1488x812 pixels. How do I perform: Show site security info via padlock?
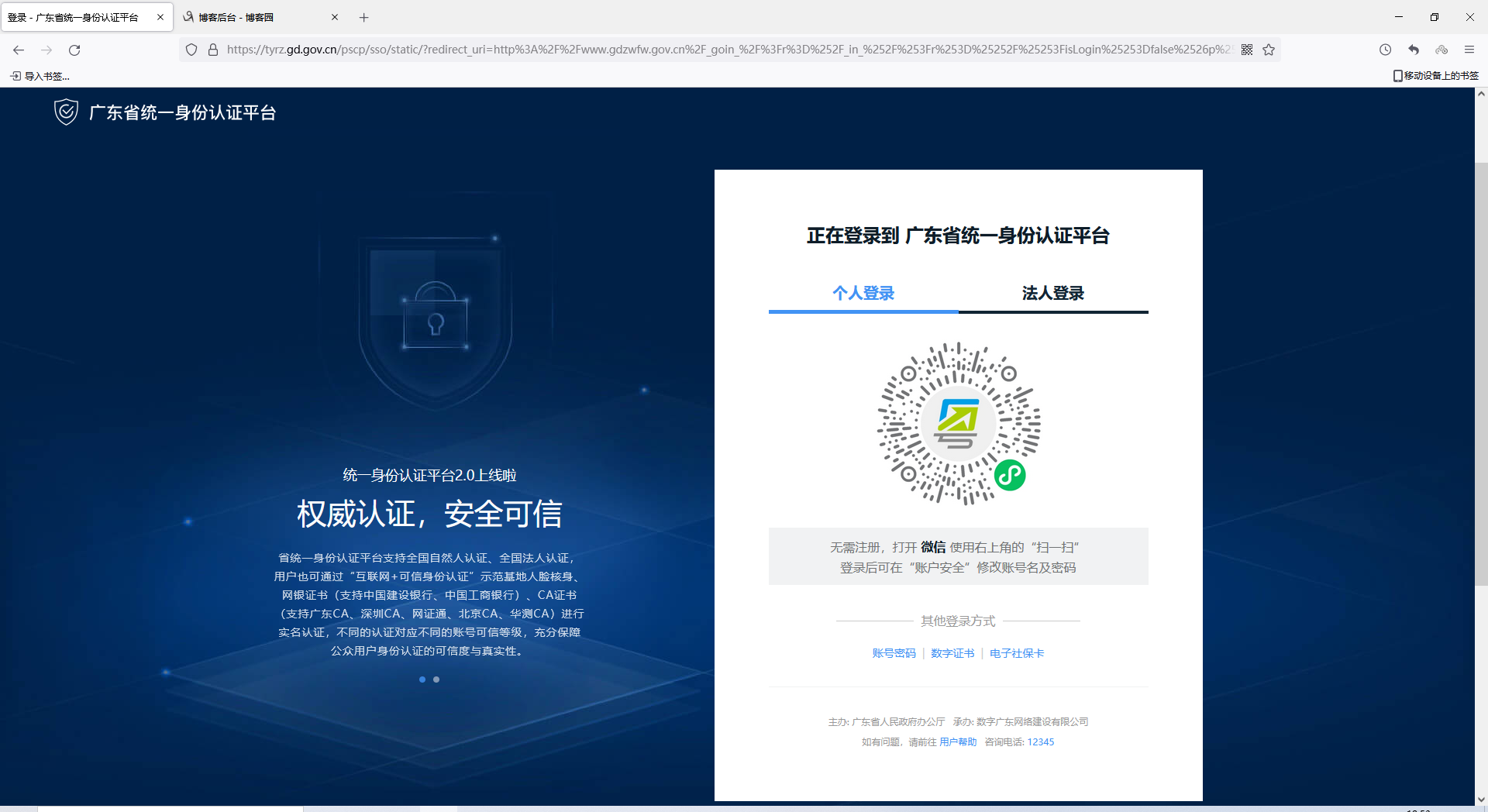point(213,50)
